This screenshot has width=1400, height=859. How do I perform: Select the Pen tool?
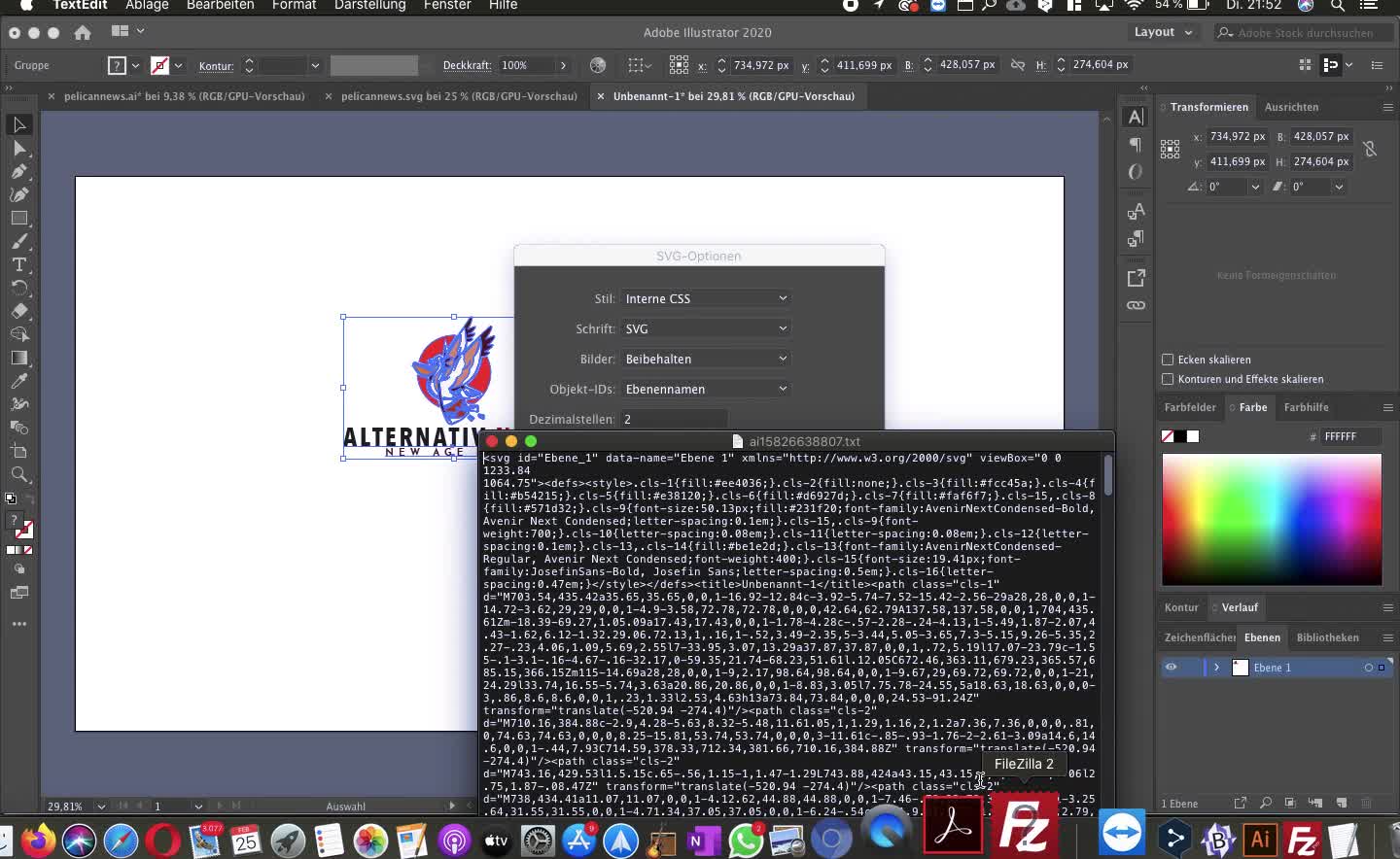coord(19,171)
